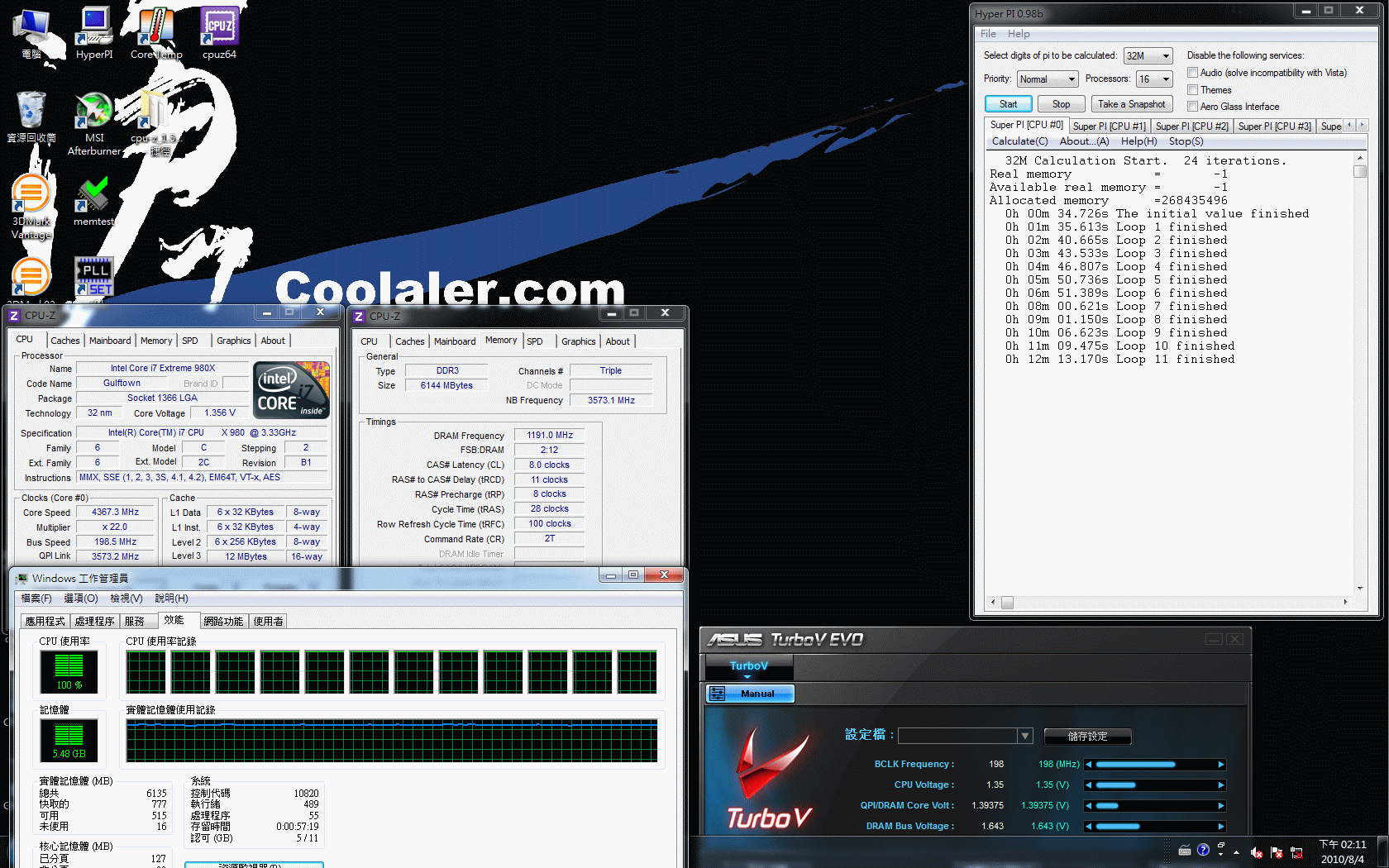Screen dimensions: 1389x868
Task: Open the Mainboard tab in left CPU-Z
Action: [110, 341]
